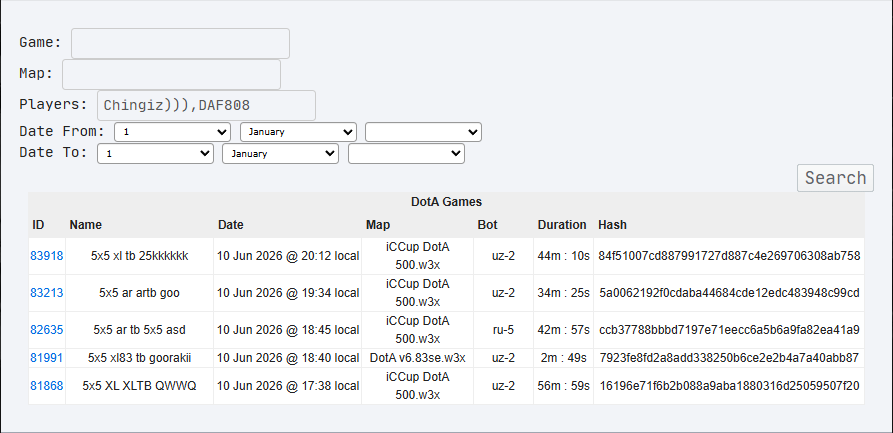Click duration '44m : 10s'
Screen dimensions: 893x433
pos(563,256)
